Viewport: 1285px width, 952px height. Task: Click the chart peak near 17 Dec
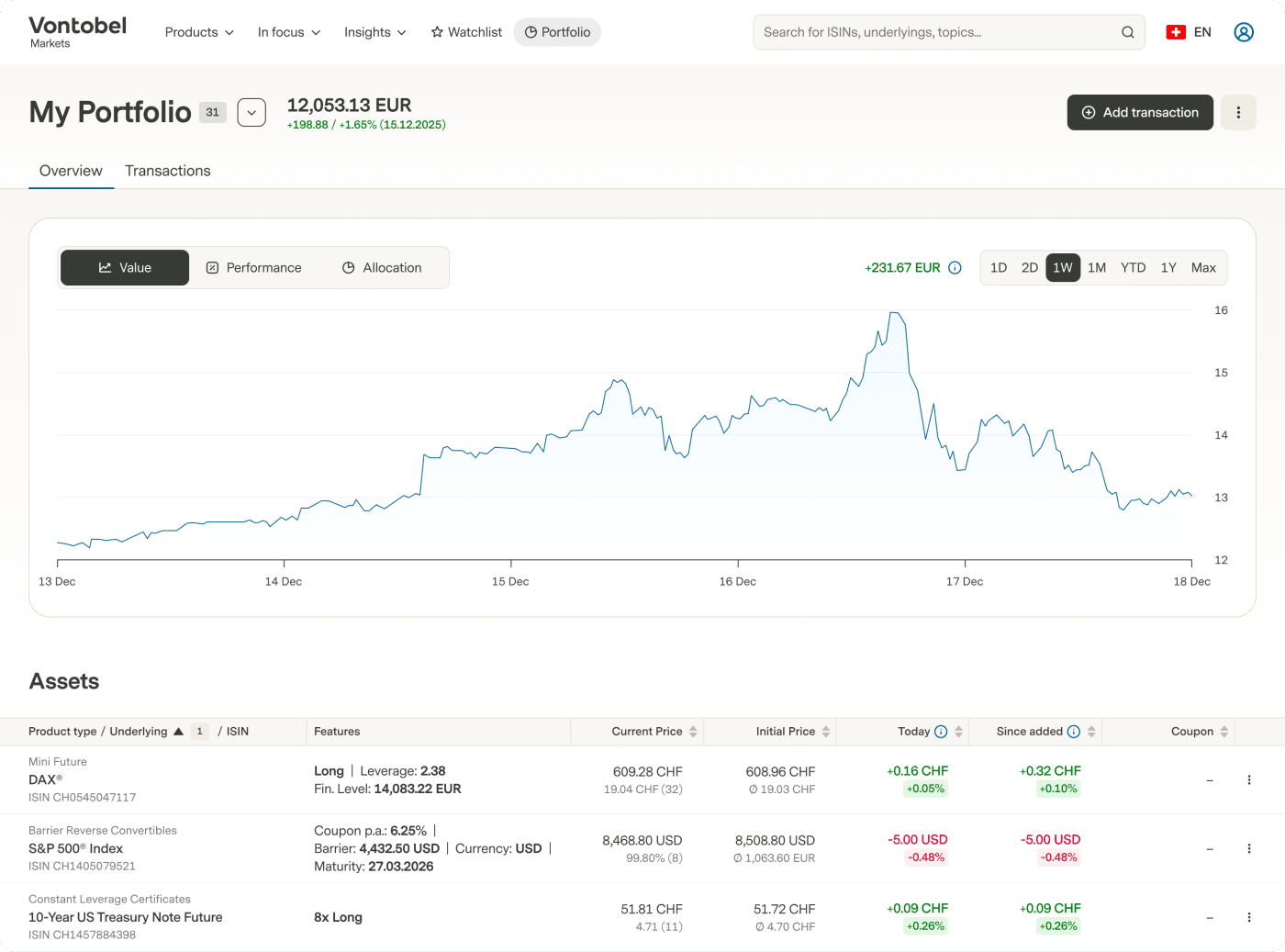click(x=896, y=314)
